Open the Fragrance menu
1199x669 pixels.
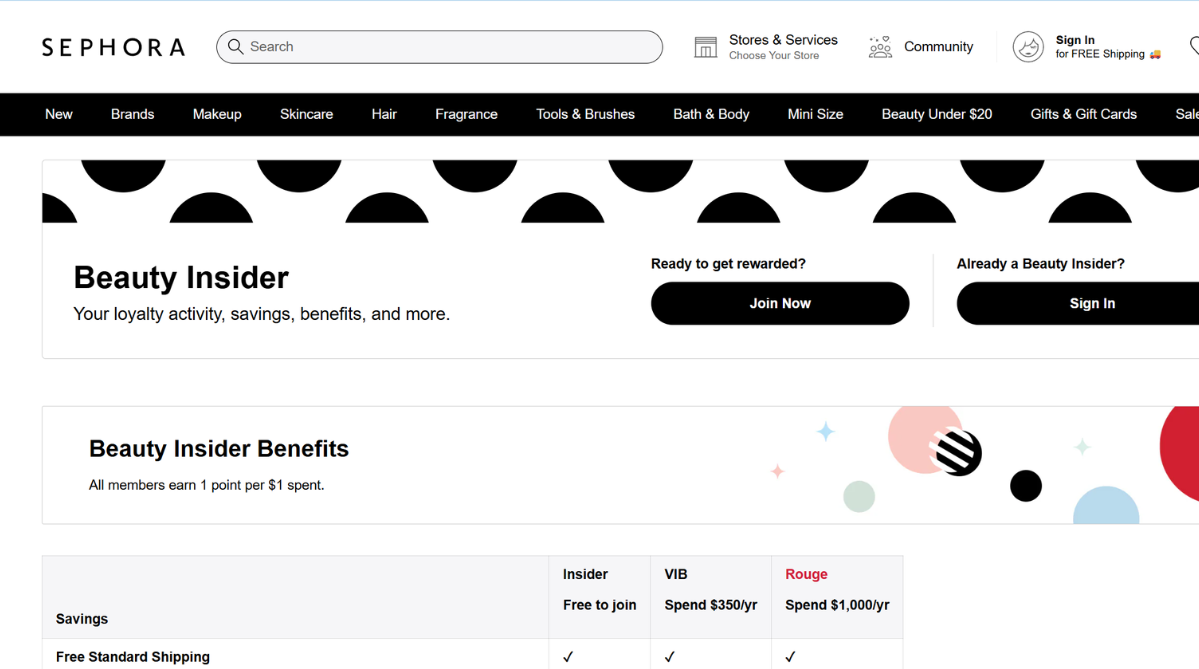tap(466, 114)
